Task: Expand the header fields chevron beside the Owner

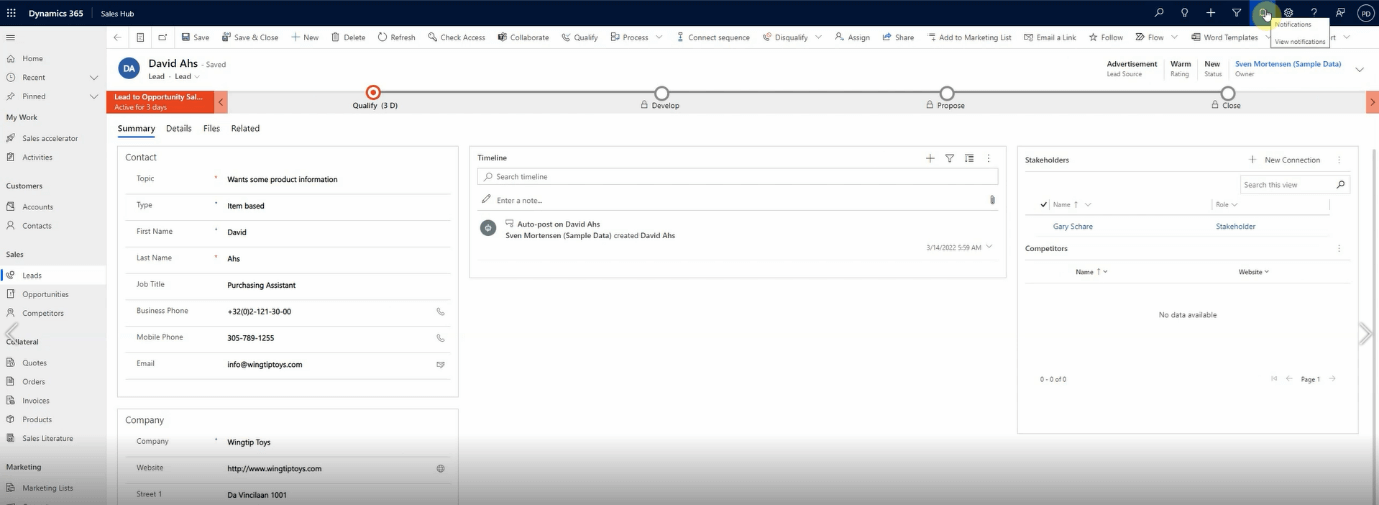Action: [1359, 69]
